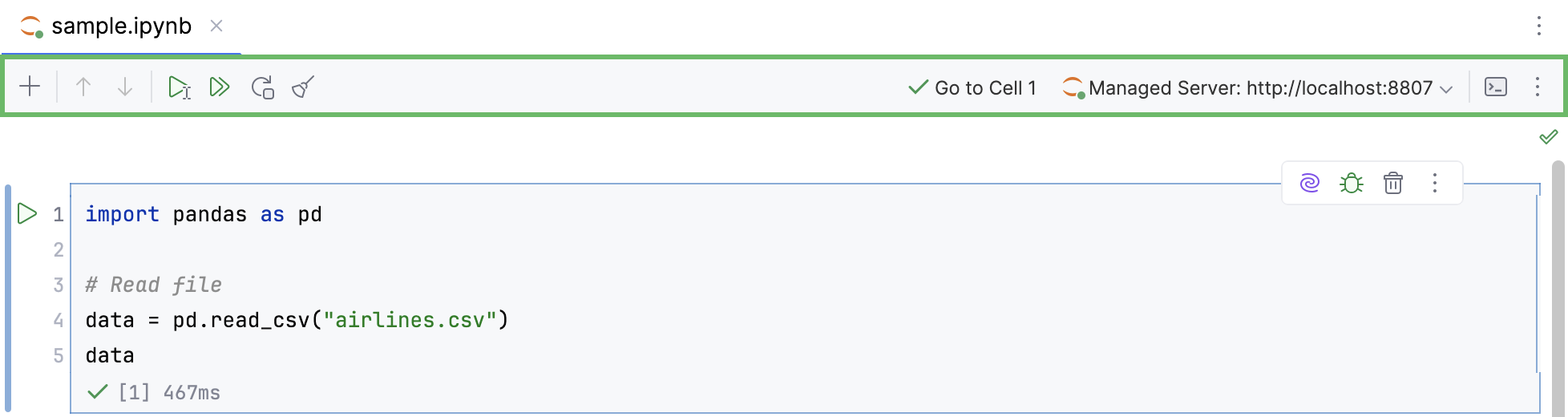Delete the cell with the trash icon
The width and height of the screenshot is (1568, 417).
point(1393,183)
